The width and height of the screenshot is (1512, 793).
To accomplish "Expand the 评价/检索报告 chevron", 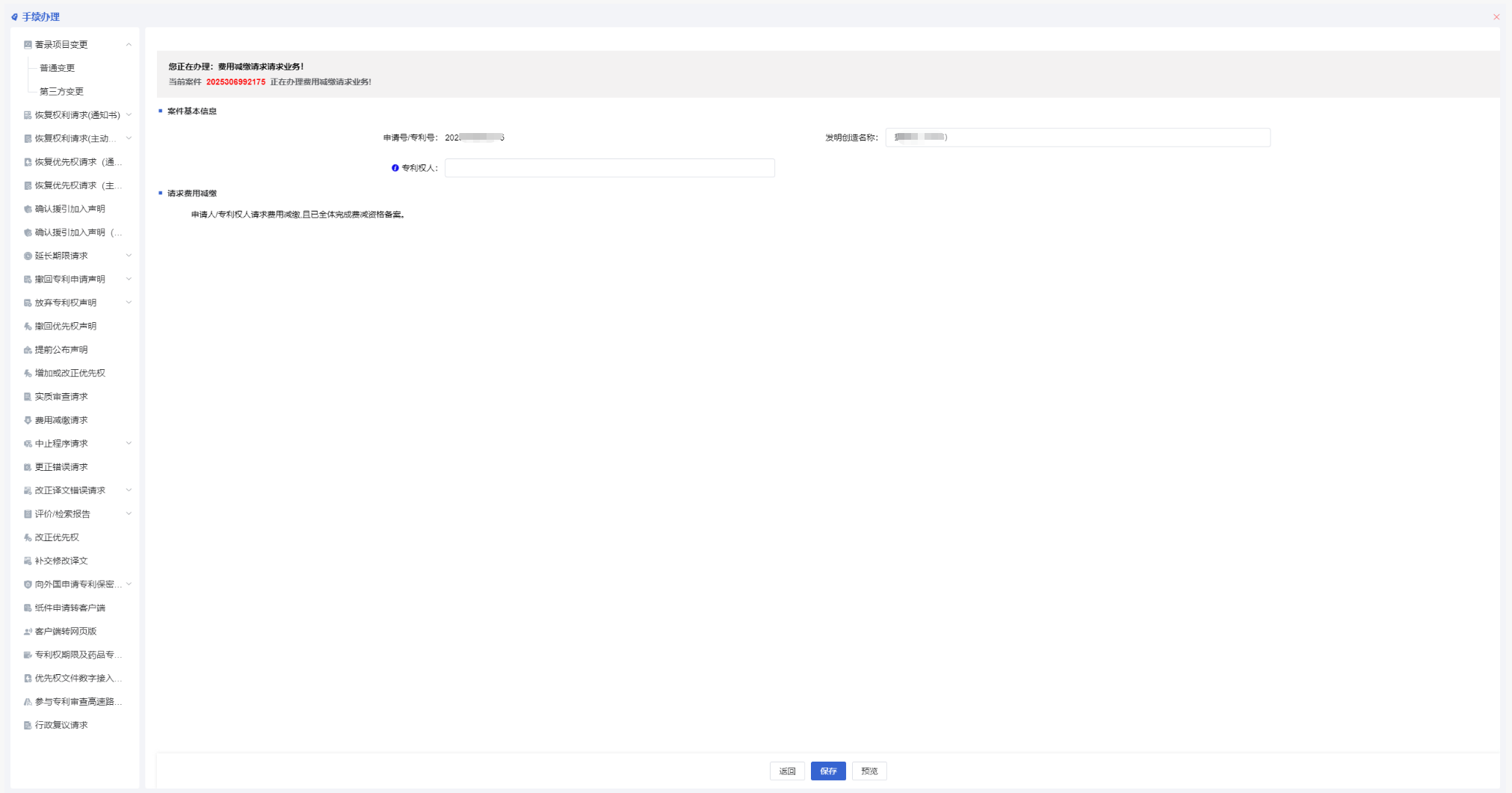I will pos(129,513).
